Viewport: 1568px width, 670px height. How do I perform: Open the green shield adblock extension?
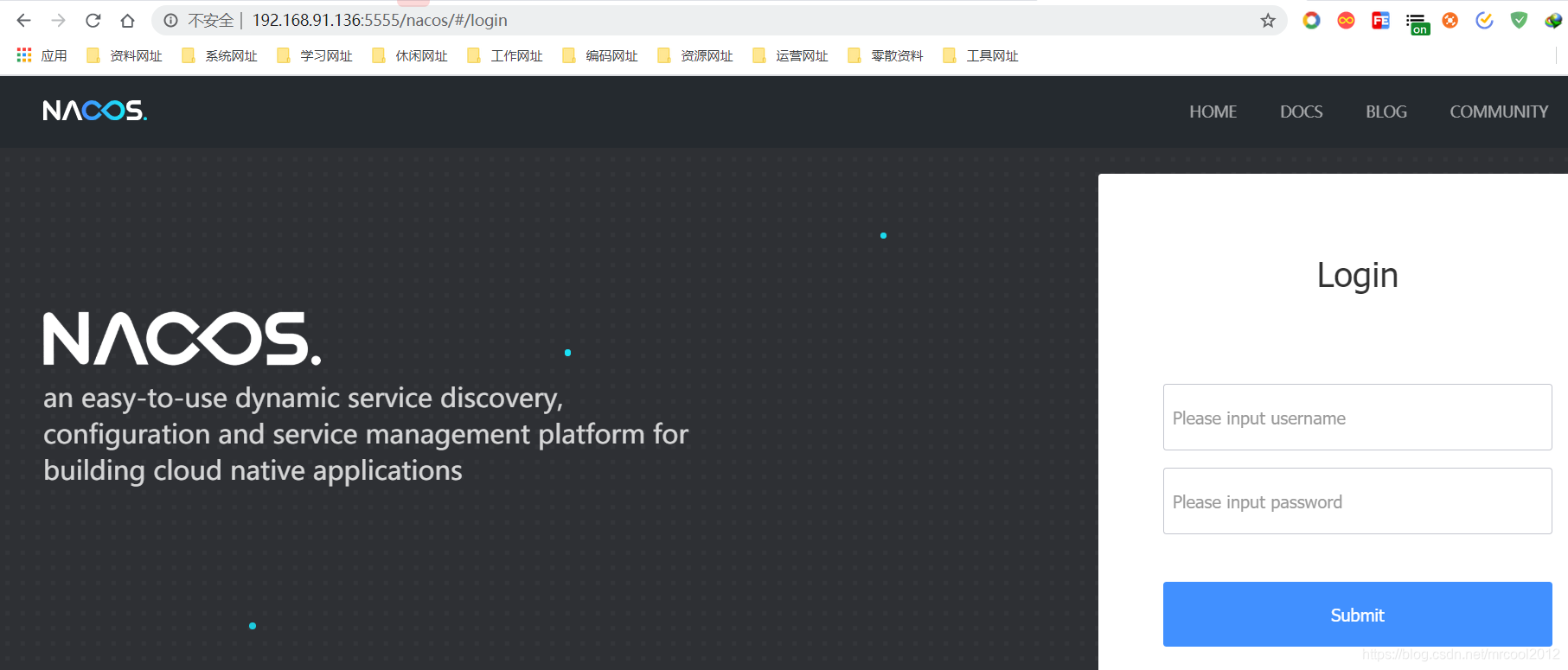1520,20
